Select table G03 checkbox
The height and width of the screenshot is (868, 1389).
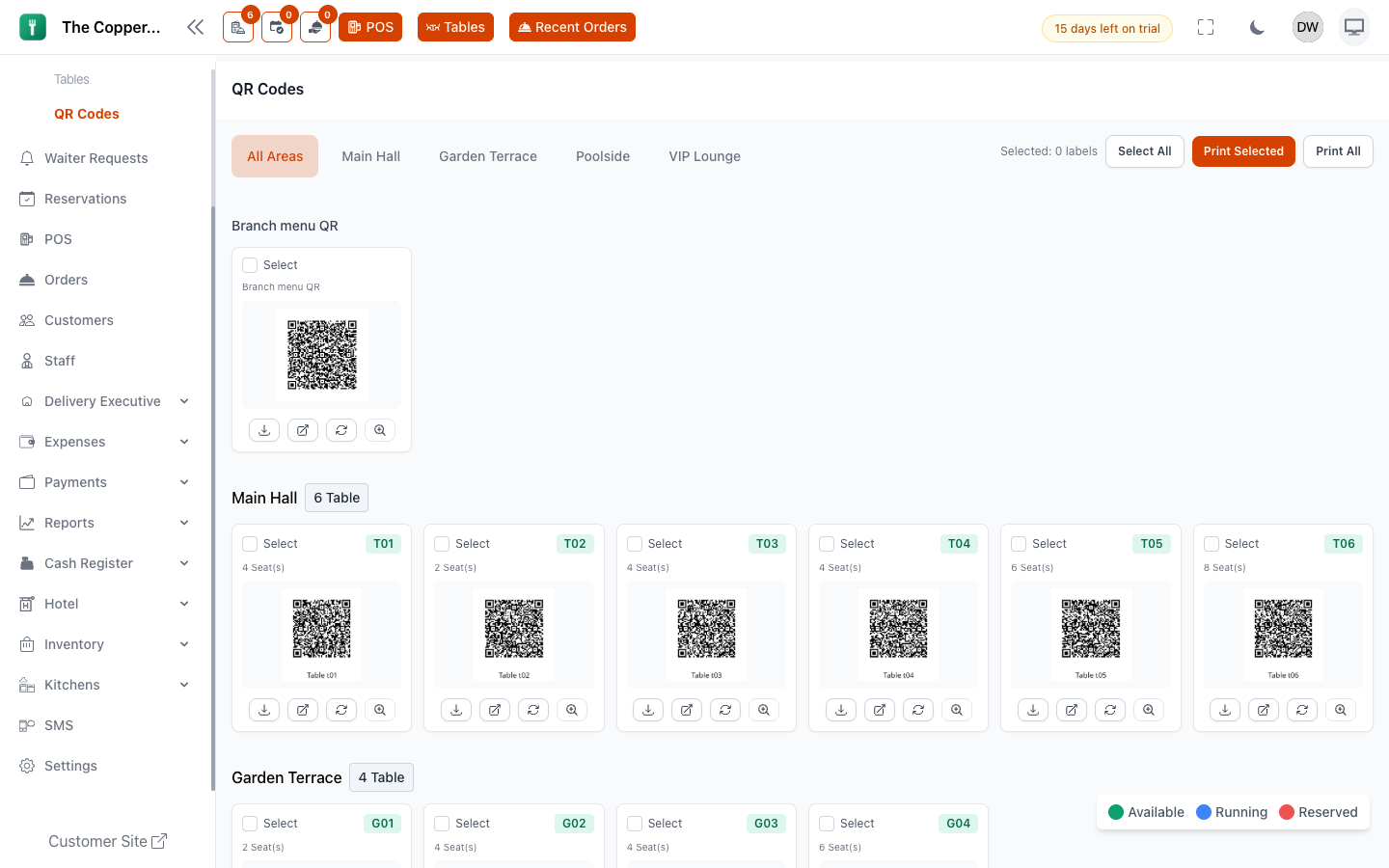(635, 824)
